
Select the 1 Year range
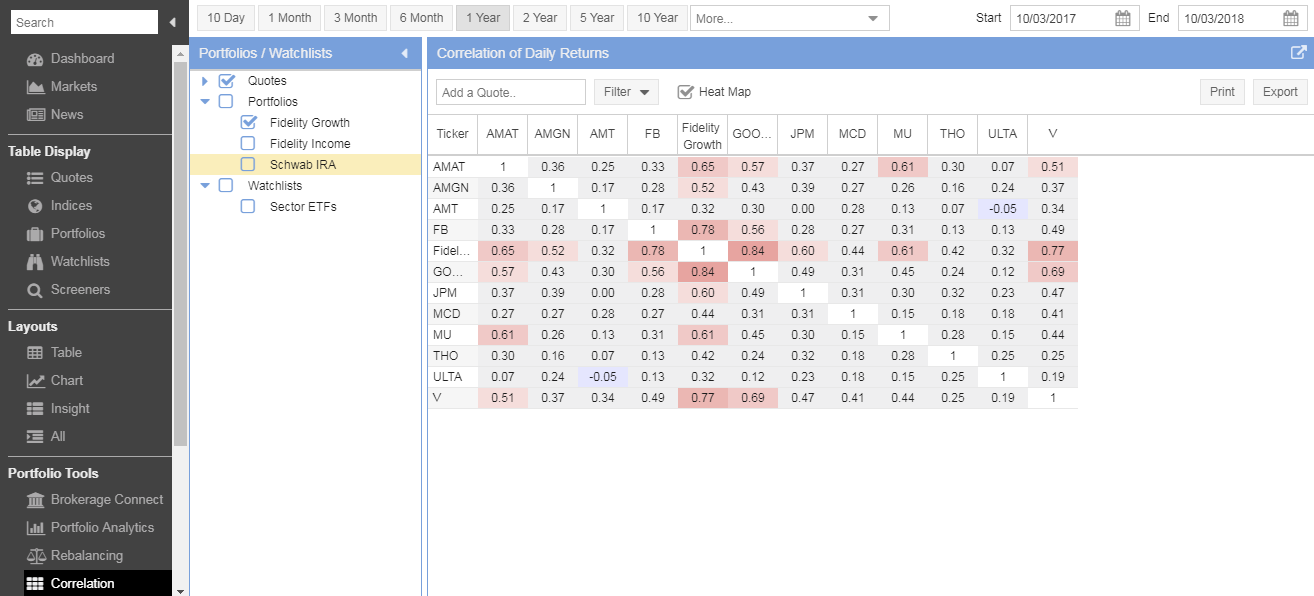coord(483,18)
